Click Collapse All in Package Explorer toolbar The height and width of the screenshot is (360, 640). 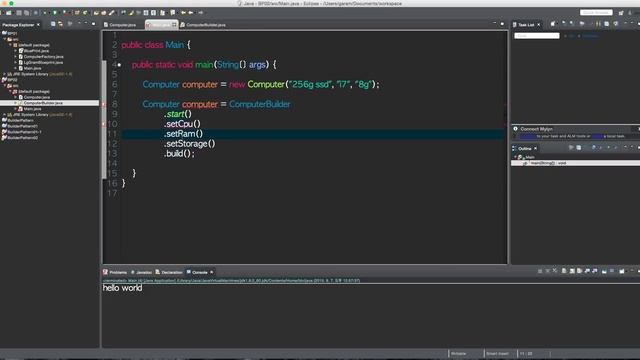pyautogui.click(x=53, y=24)
